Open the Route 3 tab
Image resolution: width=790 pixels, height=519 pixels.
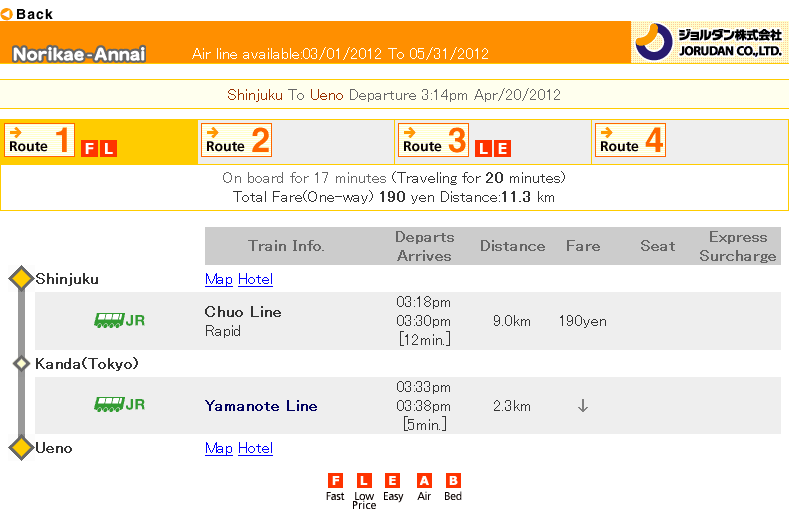tap(434, 140)
